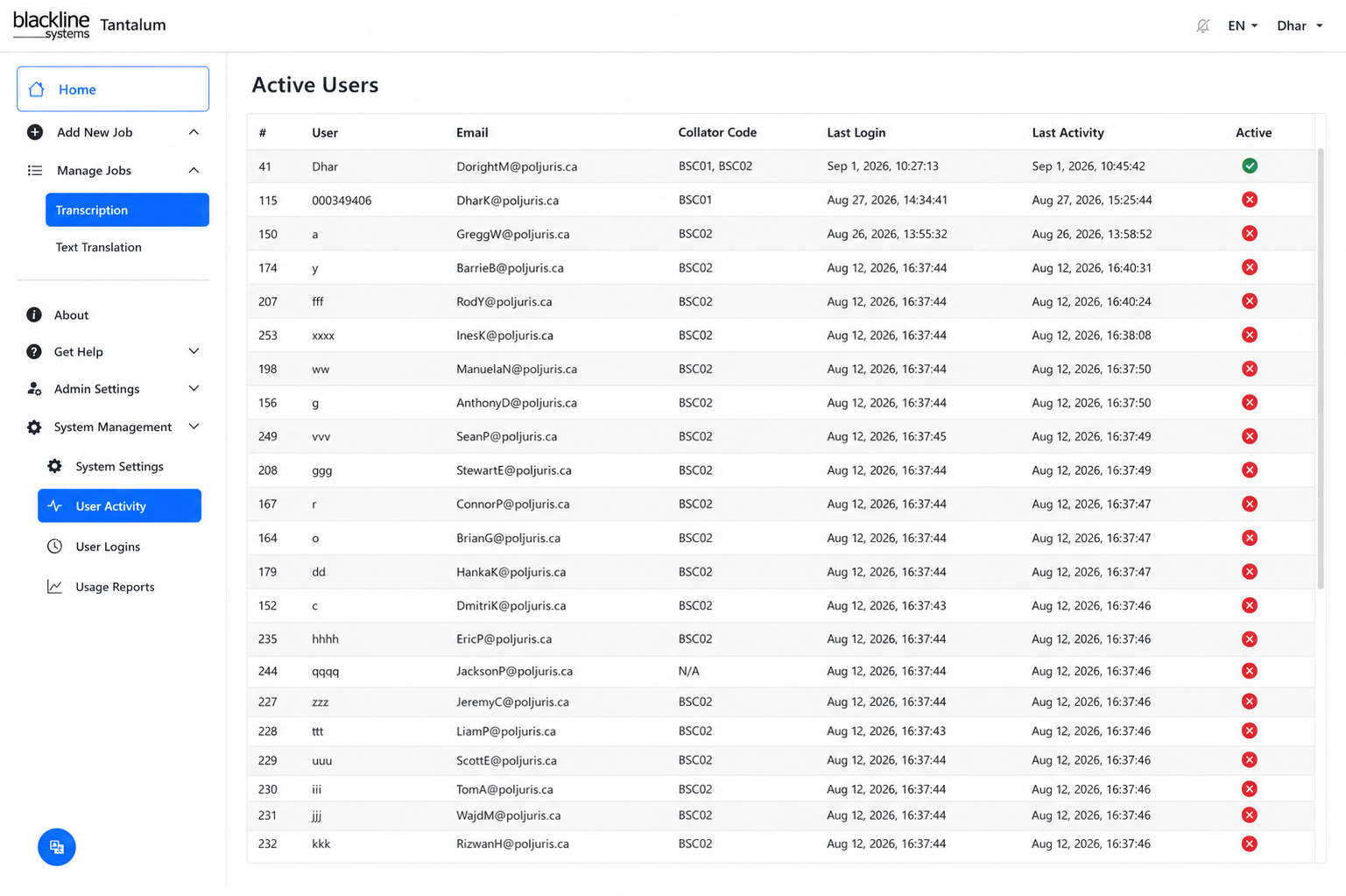Expand the Get Help section chevron
Image resolution: width=1346 pixels, height=896 pixels.
pyautogui.click(x=194, y=352)
